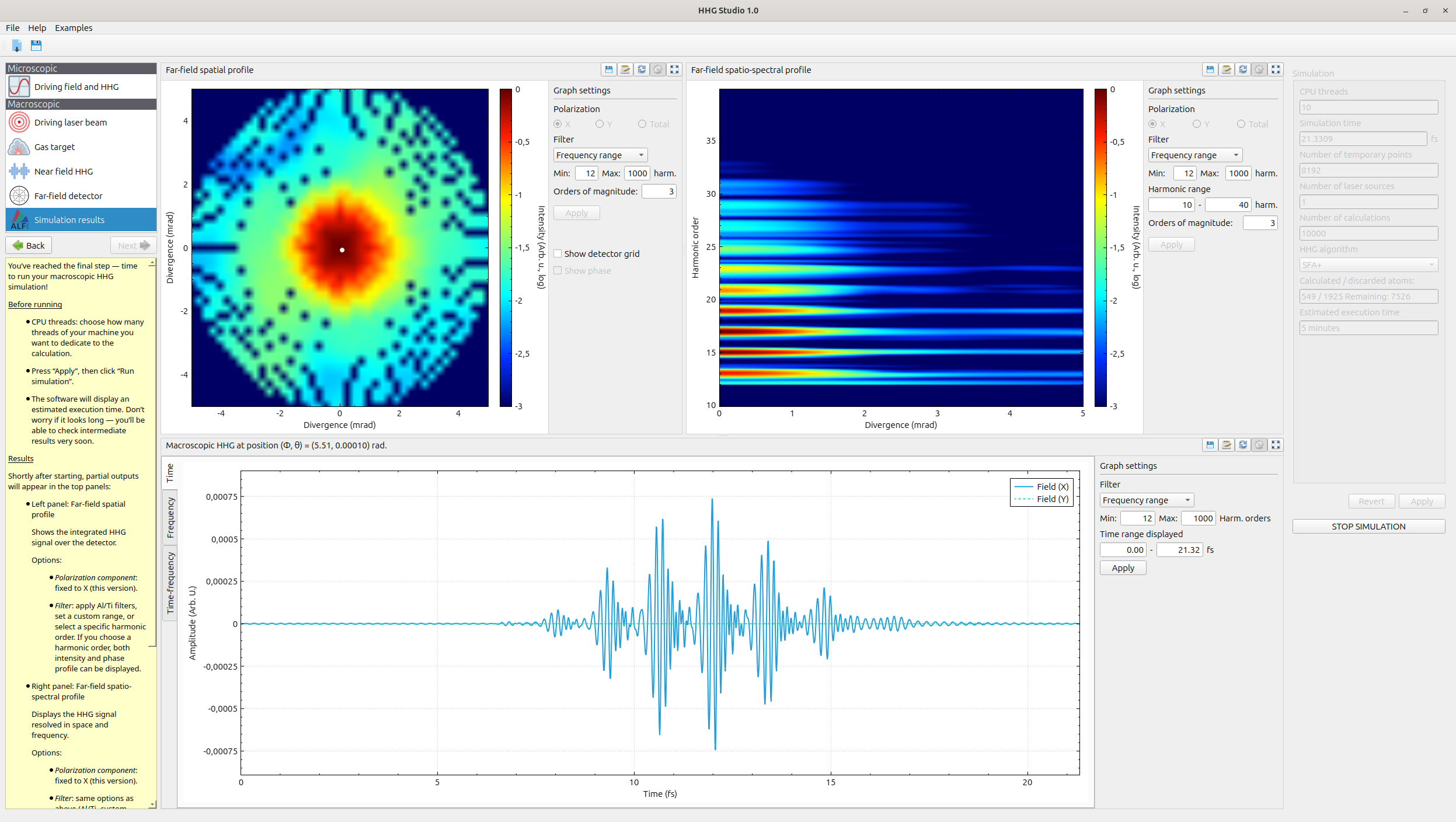The width and height of the screenshot is (1456, 822).
Task: Click the blue floppy save icon in top toolbar
Action: (36, 46)
